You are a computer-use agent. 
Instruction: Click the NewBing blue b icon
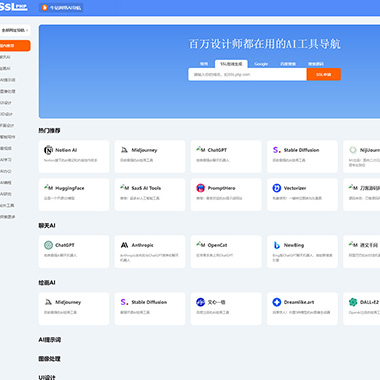[277, 245]
